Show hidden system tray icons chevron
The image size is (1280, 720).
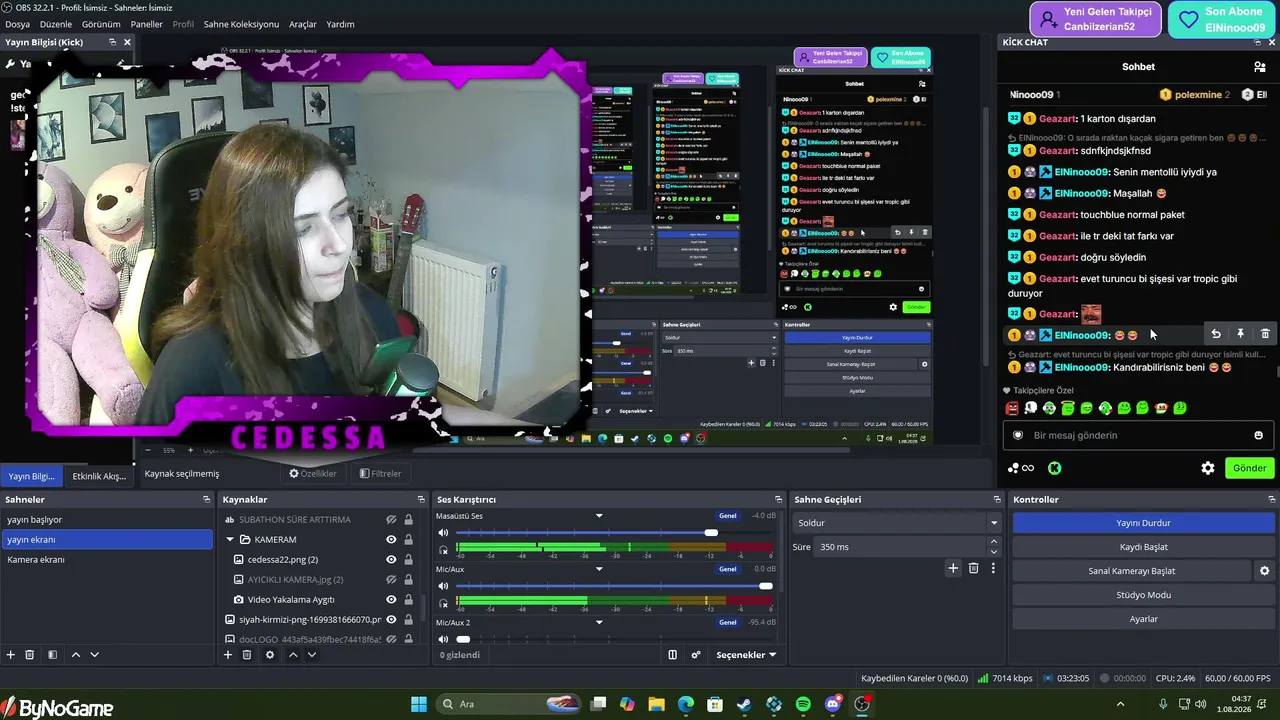(x=1120, y=704)
